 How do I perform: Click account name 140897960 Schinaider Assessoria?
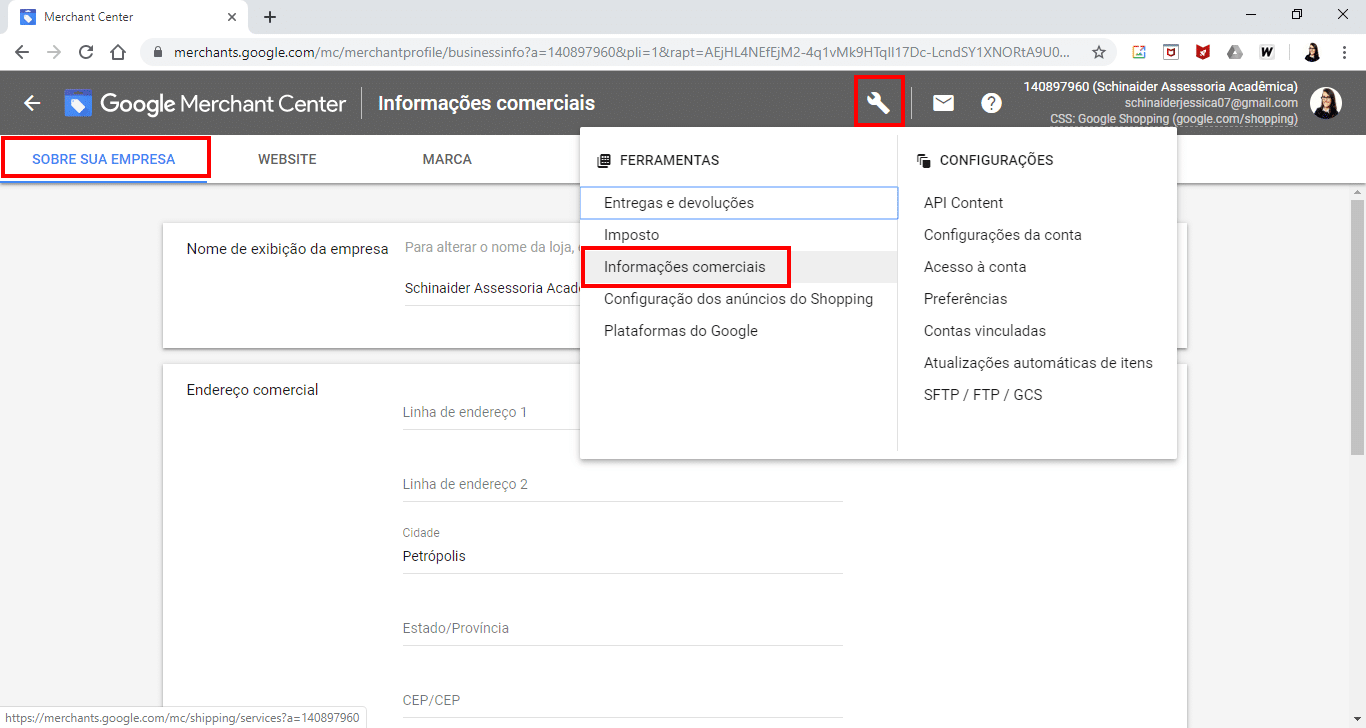click(x=1160, y=87)
